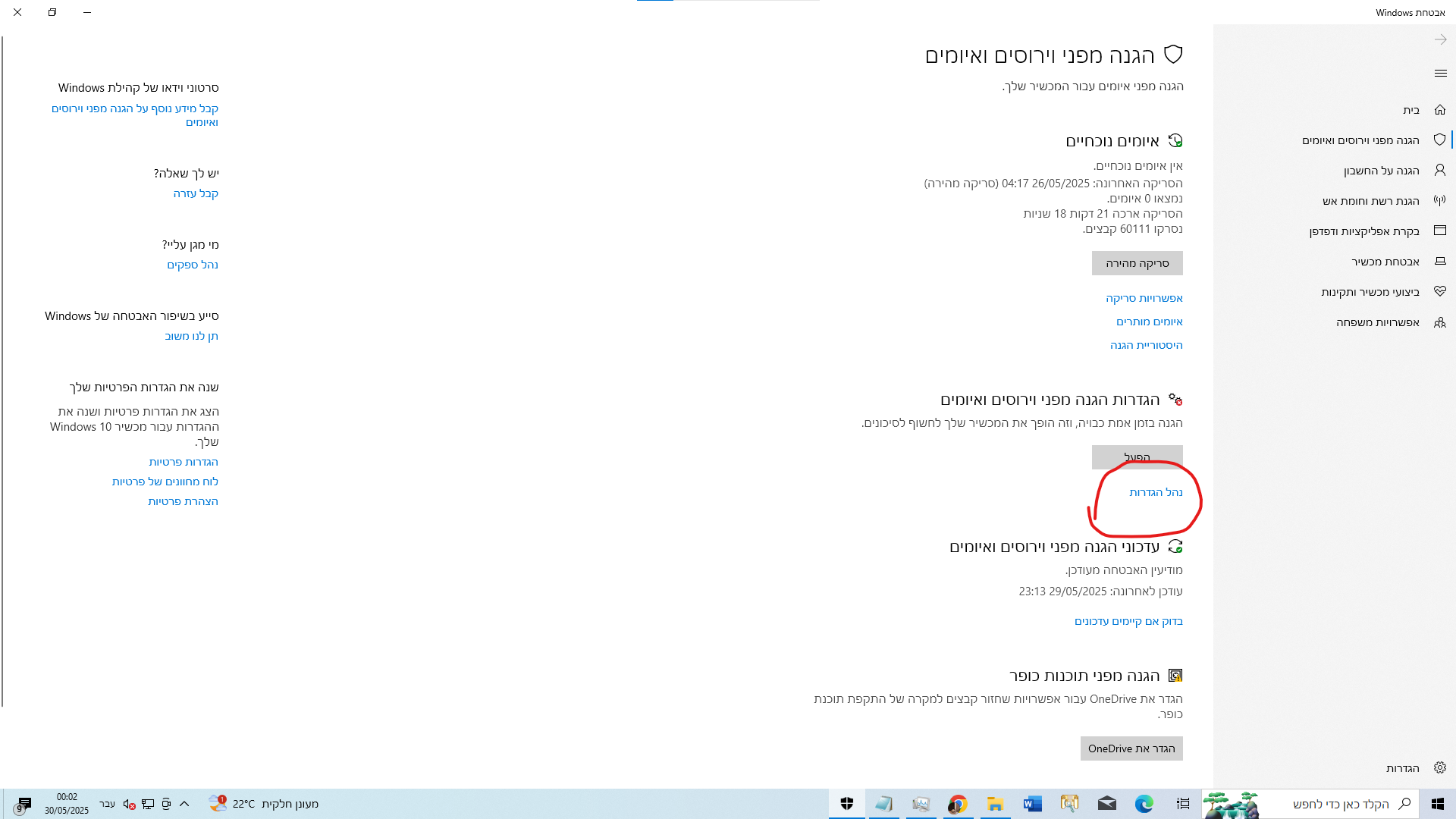Viewport: 1456px width, 819px height.
Task: Set up OneDrive (הגדר את OneDrive)
Action: click(1131, 748)
